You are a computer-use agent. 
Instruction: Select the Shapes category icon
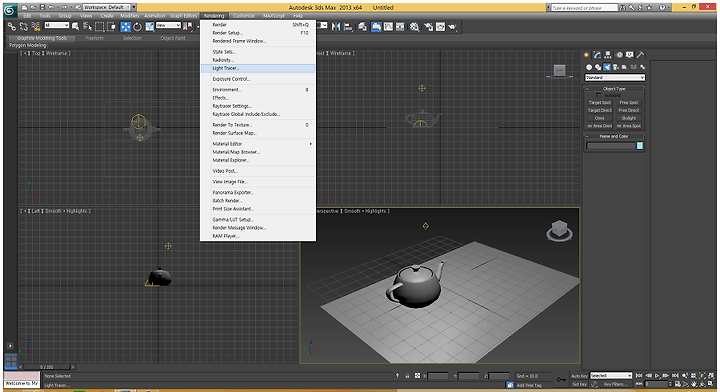pyautogui.click(x=598, y=67)
